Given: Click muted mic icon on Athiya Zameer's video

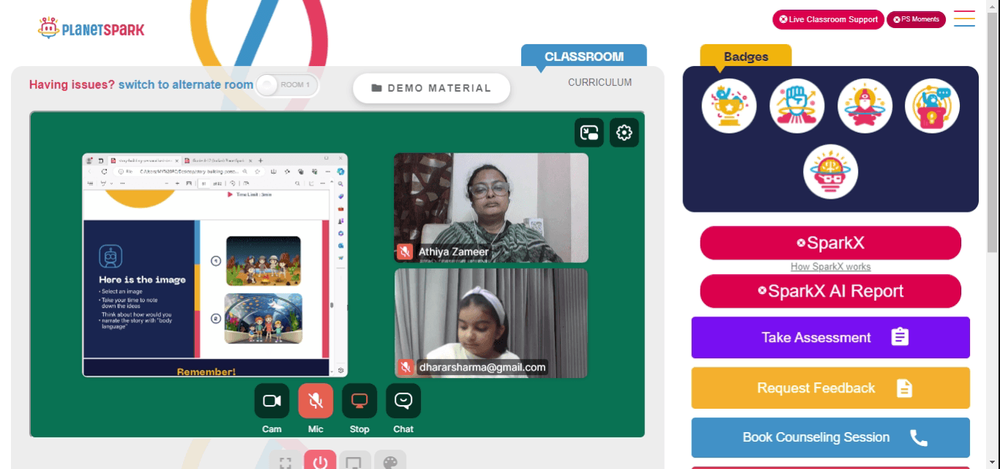Looking at the screenshot, I should [404, 251].
